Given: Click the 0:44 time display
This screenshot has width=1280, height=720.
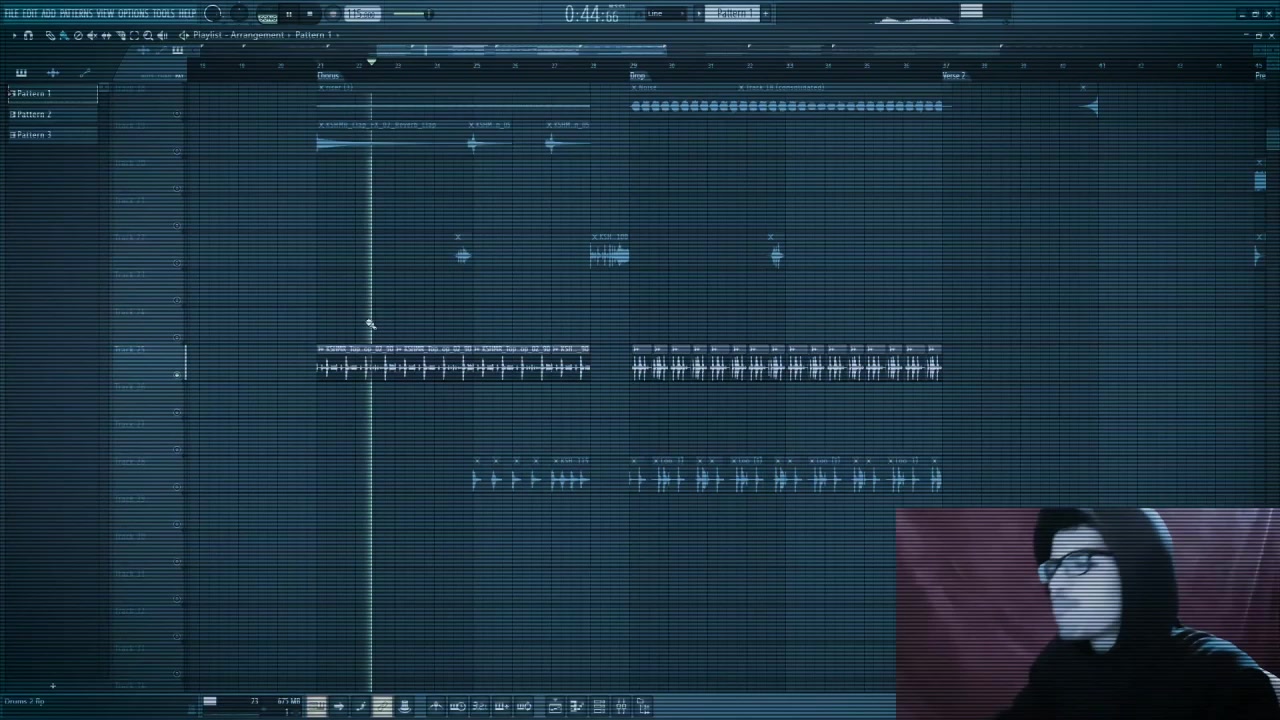Looking at the screenshot, I should [x=592, y=14].
